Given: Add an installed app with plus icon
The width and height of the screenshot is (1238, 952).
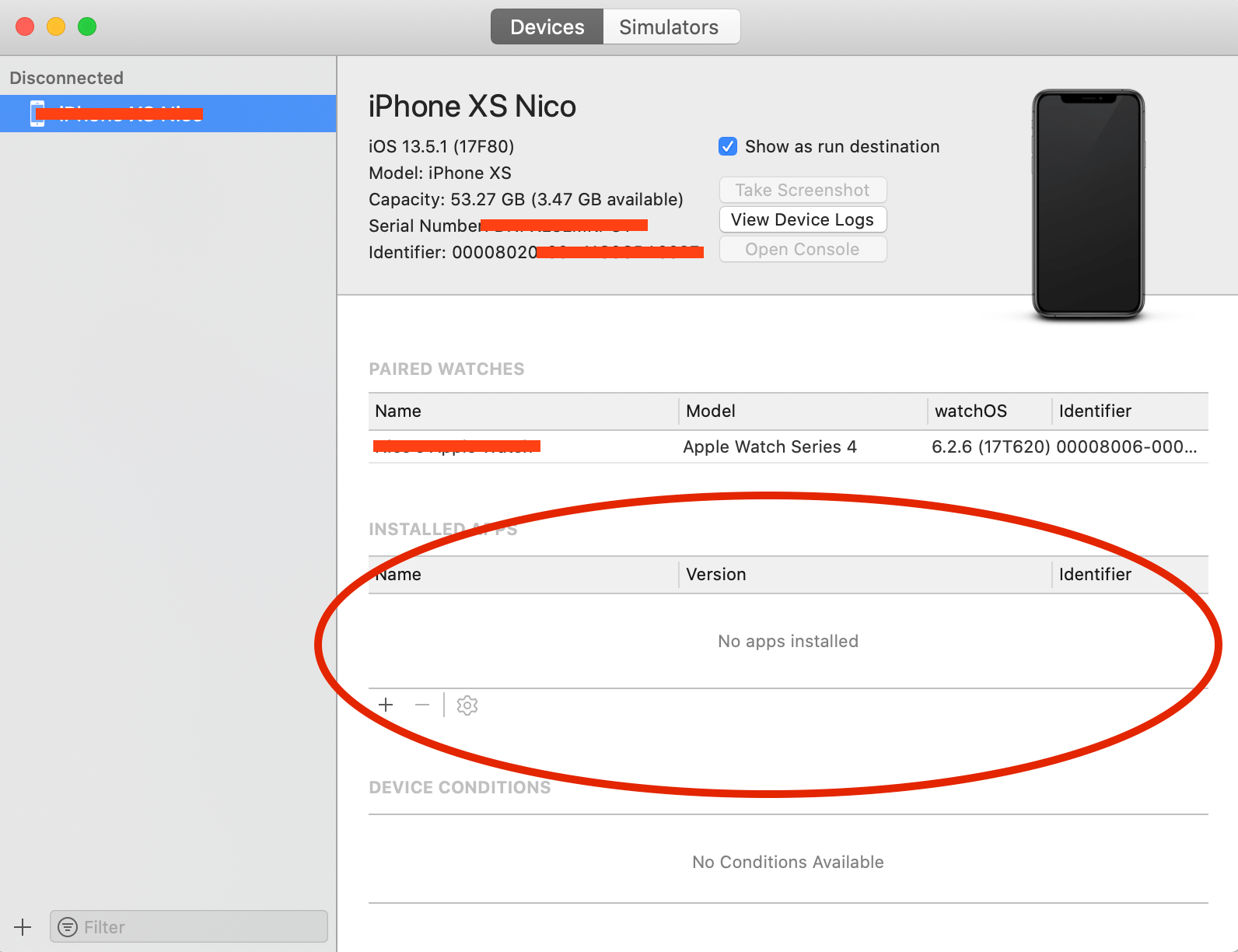Looking at the screenshot, I should coord(386,705).
